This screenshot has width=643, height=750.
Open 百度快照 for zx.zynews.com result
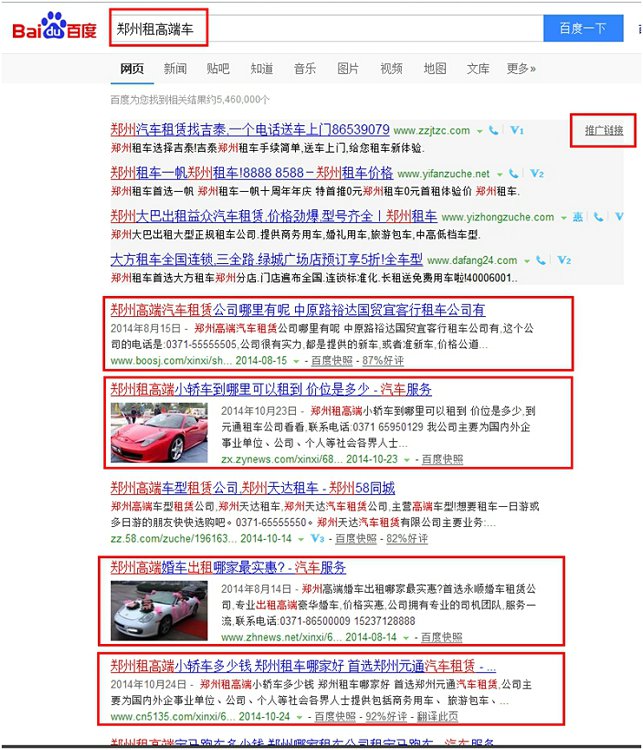[442, 459]
